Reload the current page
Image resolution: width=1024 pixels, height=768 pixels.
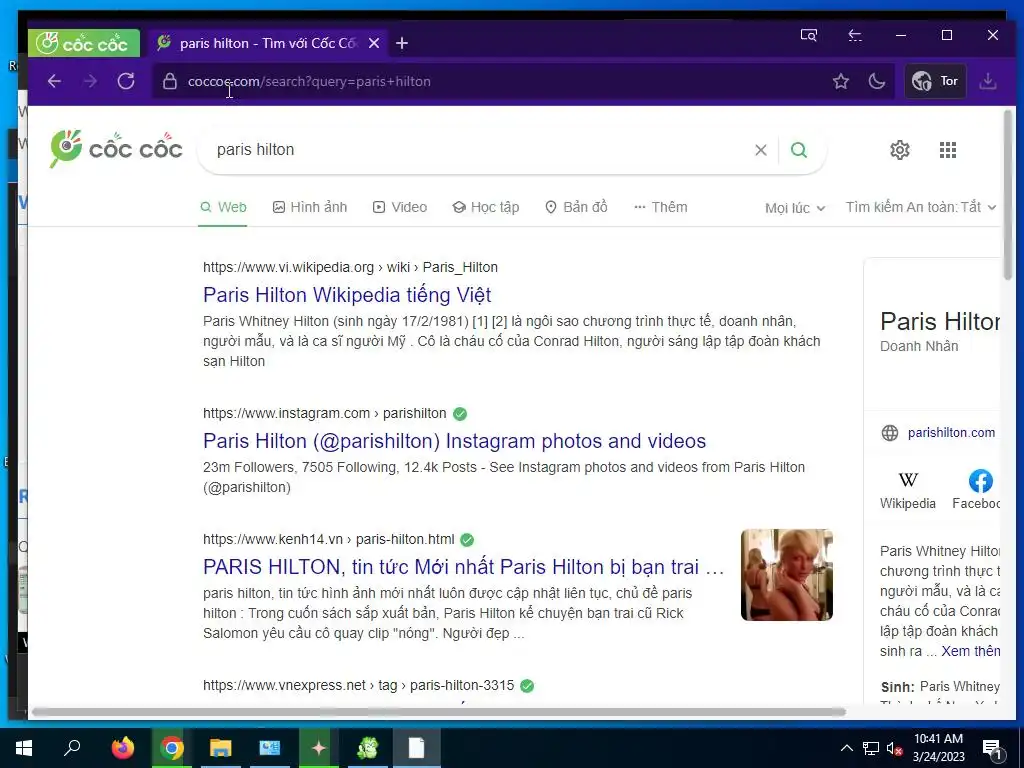[126, 81]
